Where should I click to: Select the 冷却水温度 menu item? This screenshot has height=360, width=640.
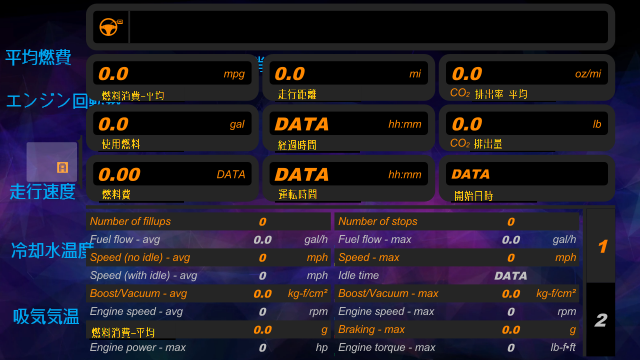(x=52, y=250)
